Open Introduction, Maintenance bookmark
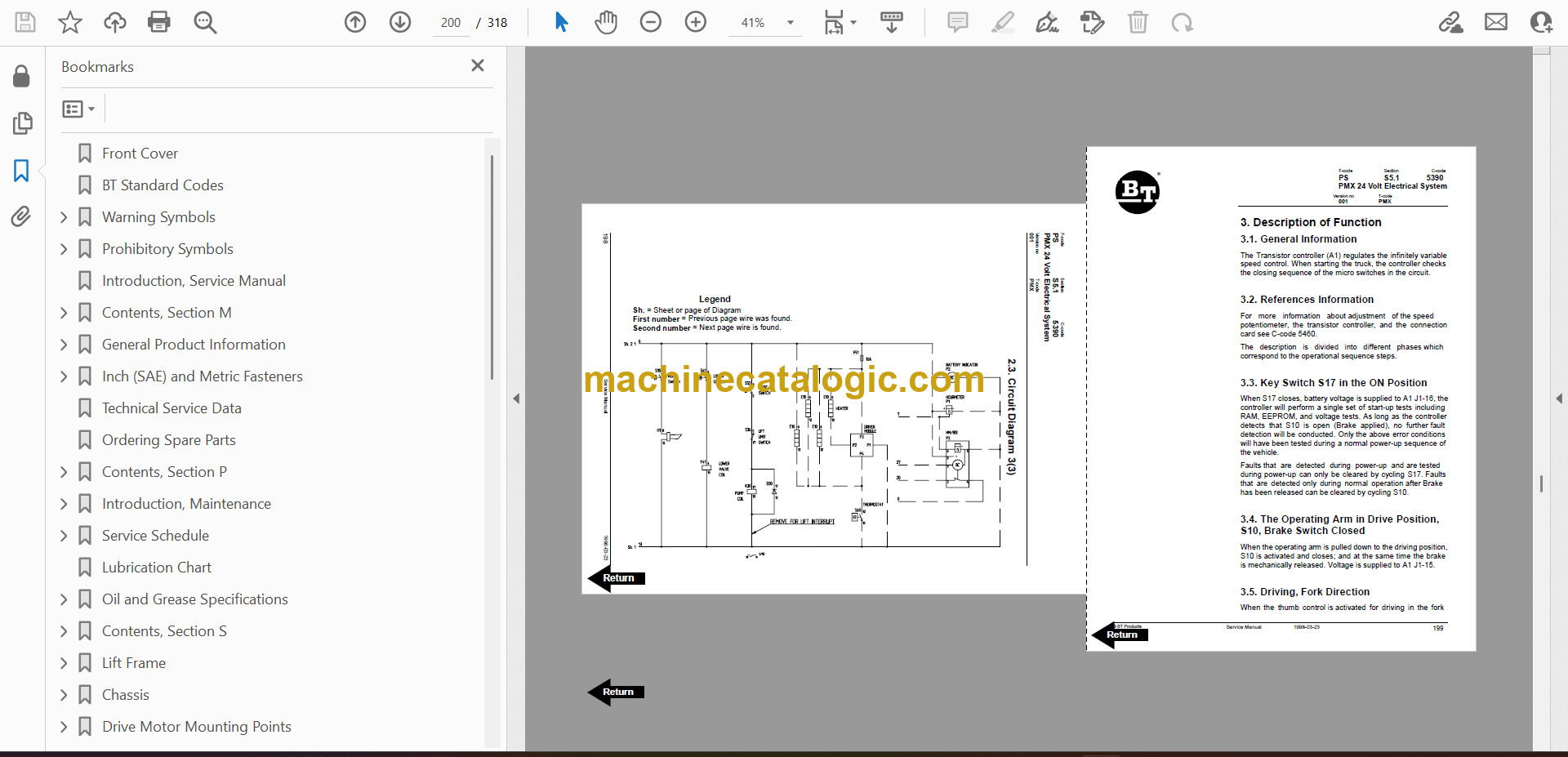This screenshot has width=1568, height=757. coord(186,504)
